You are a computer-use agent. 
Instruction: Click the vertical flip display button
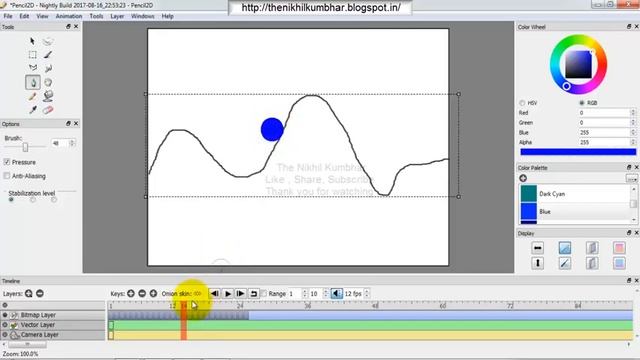pyautogui.click(x=538, y=263)
